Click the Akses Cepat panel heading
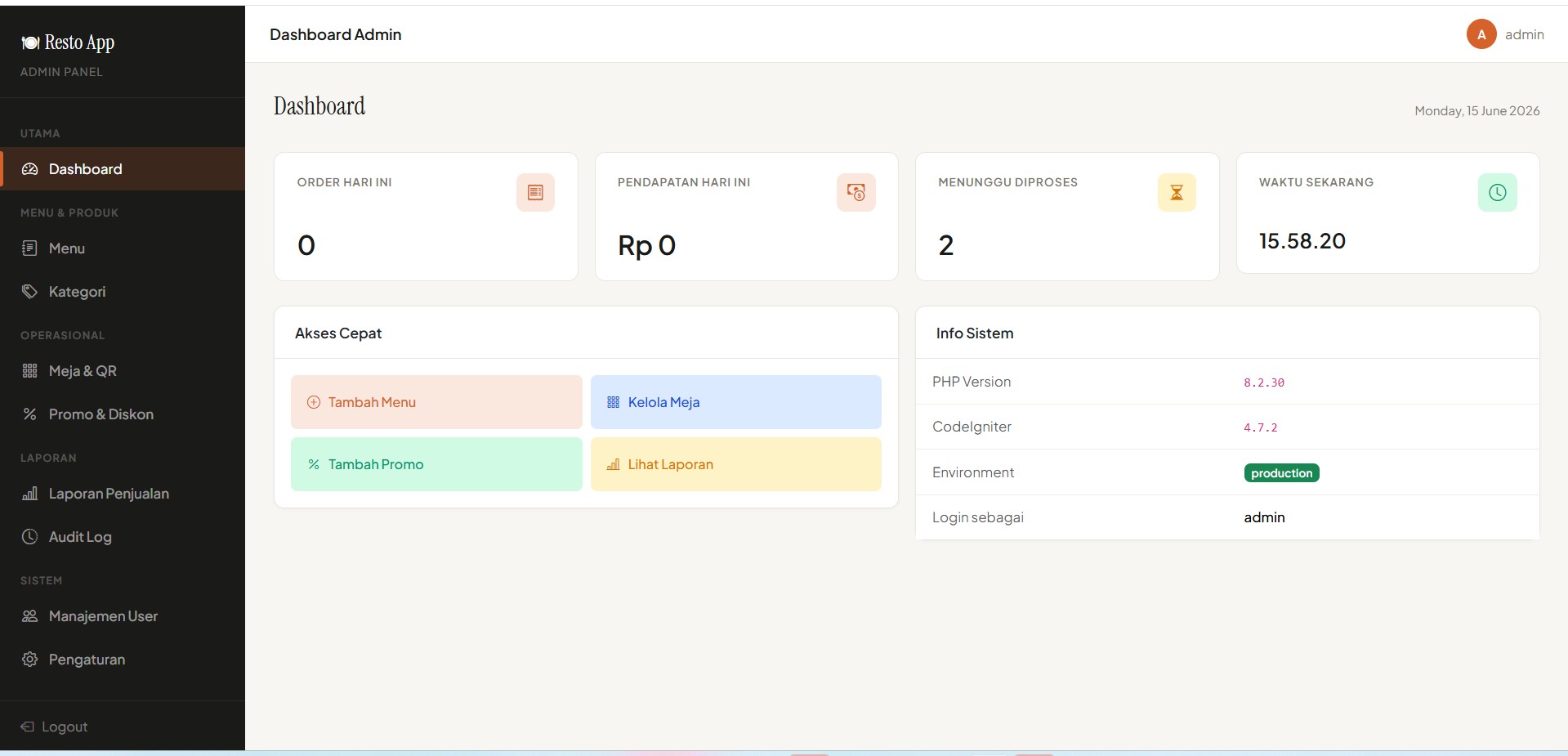This screenshot has width=1568, height=756. click(338, 333)
